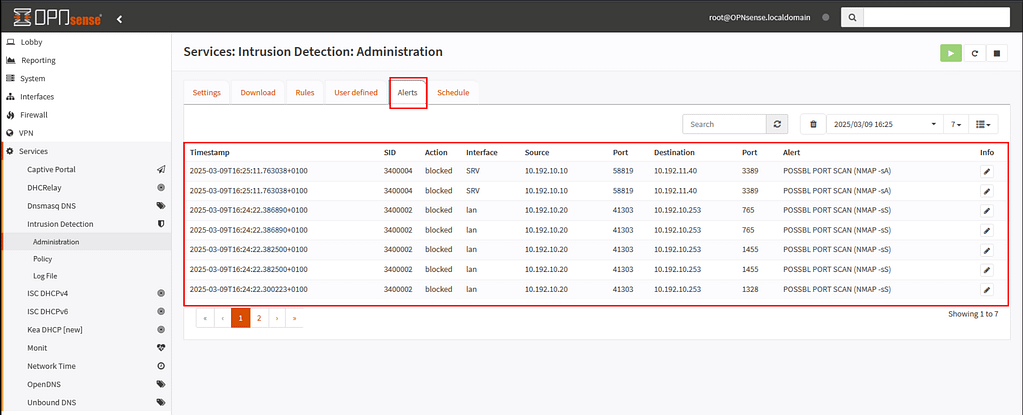The image size is (1023, 415).
Task: Open Policy under Intrusion Detection
Action: tap(42, 258)
